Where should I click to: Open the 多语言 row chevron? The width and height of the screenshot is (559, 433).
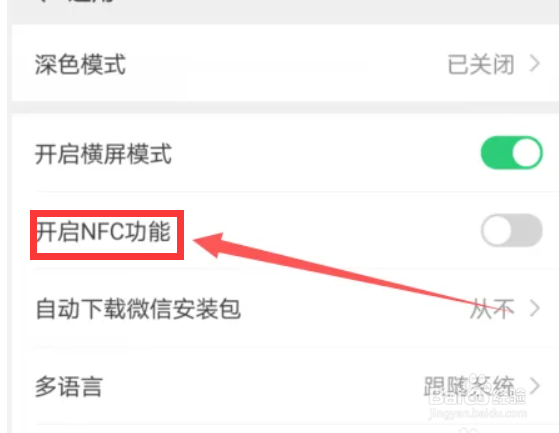(535, 386)
